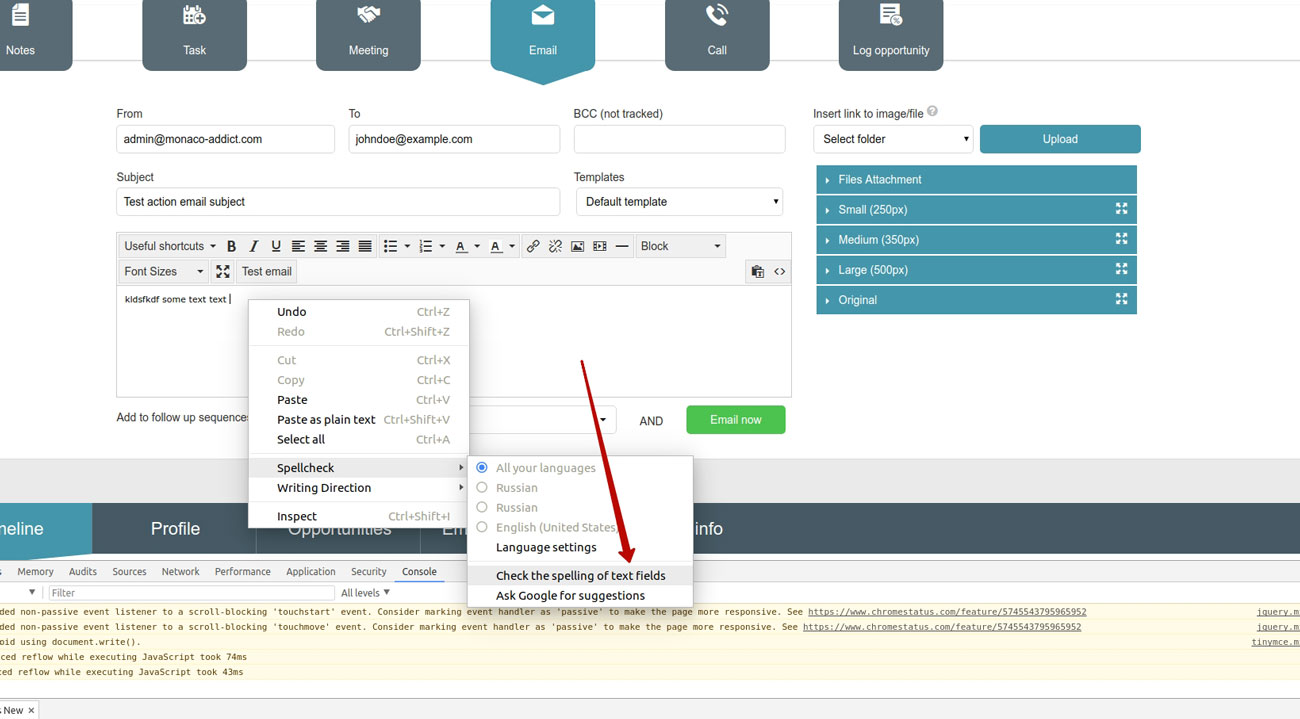Open the Select folder dropdown
The width and height of the screenshot is (1300, 719).
pyautogui.click(x=893, y=139)
